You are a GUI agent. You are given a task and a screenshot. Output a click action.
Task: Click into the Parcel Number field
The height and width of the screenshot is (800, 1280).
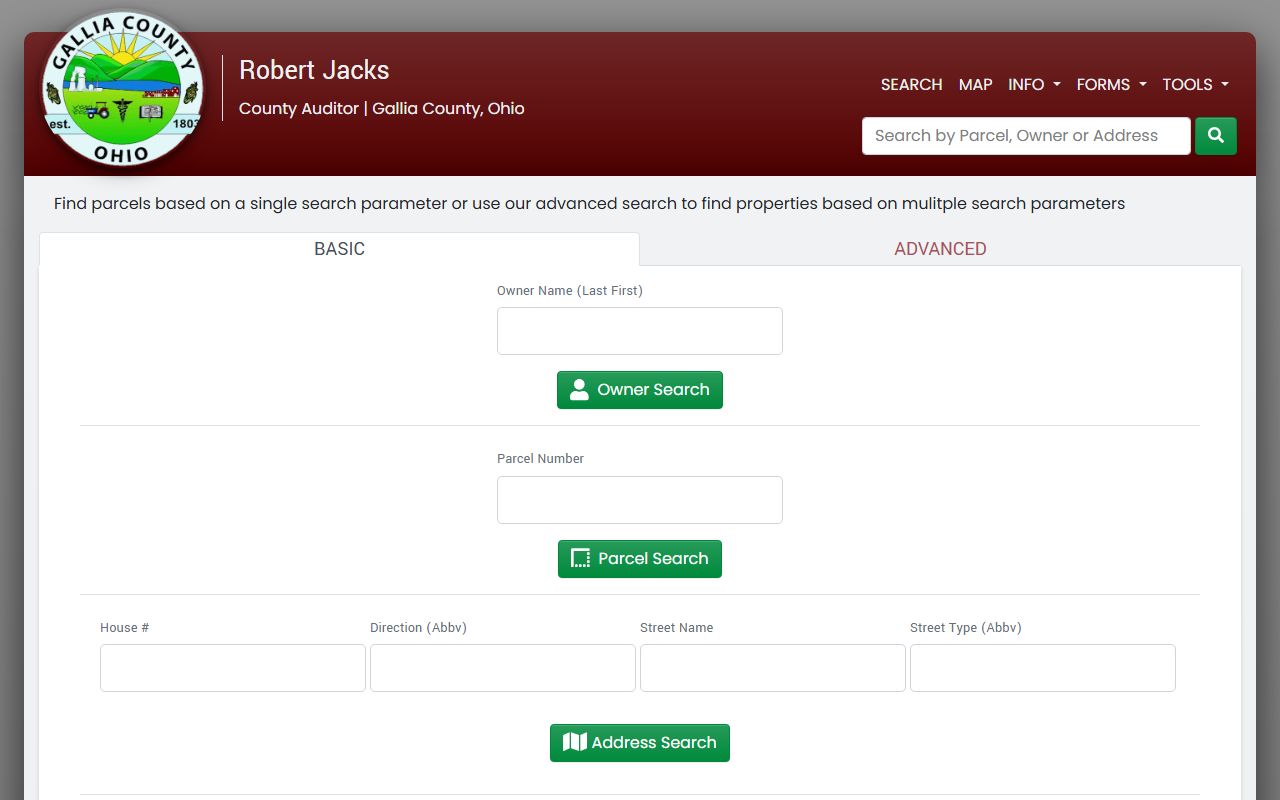[x=640, y=500]
